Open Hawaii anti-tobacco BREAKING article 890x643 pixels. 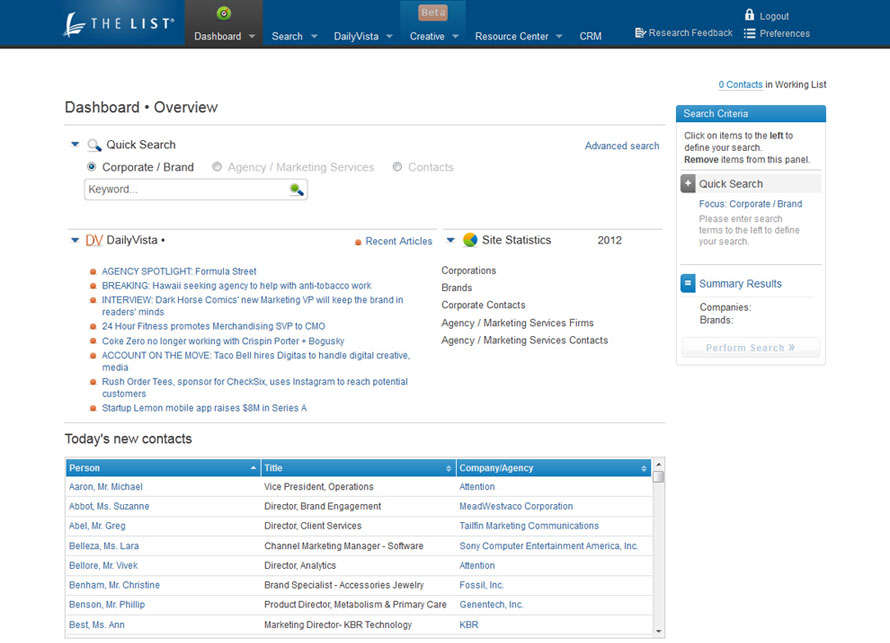click(236, 285)
